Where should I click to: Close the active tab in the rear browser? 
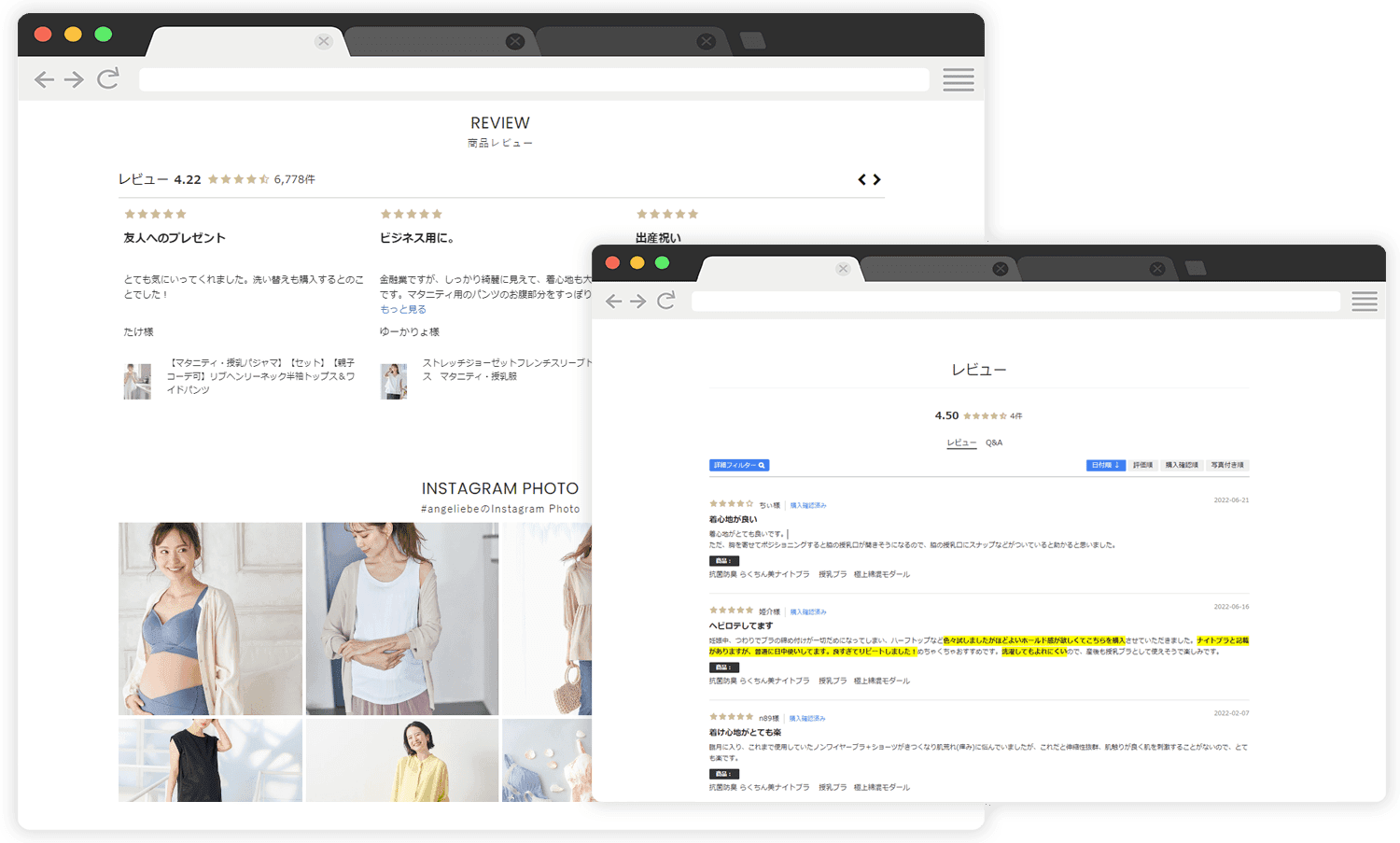323,41
